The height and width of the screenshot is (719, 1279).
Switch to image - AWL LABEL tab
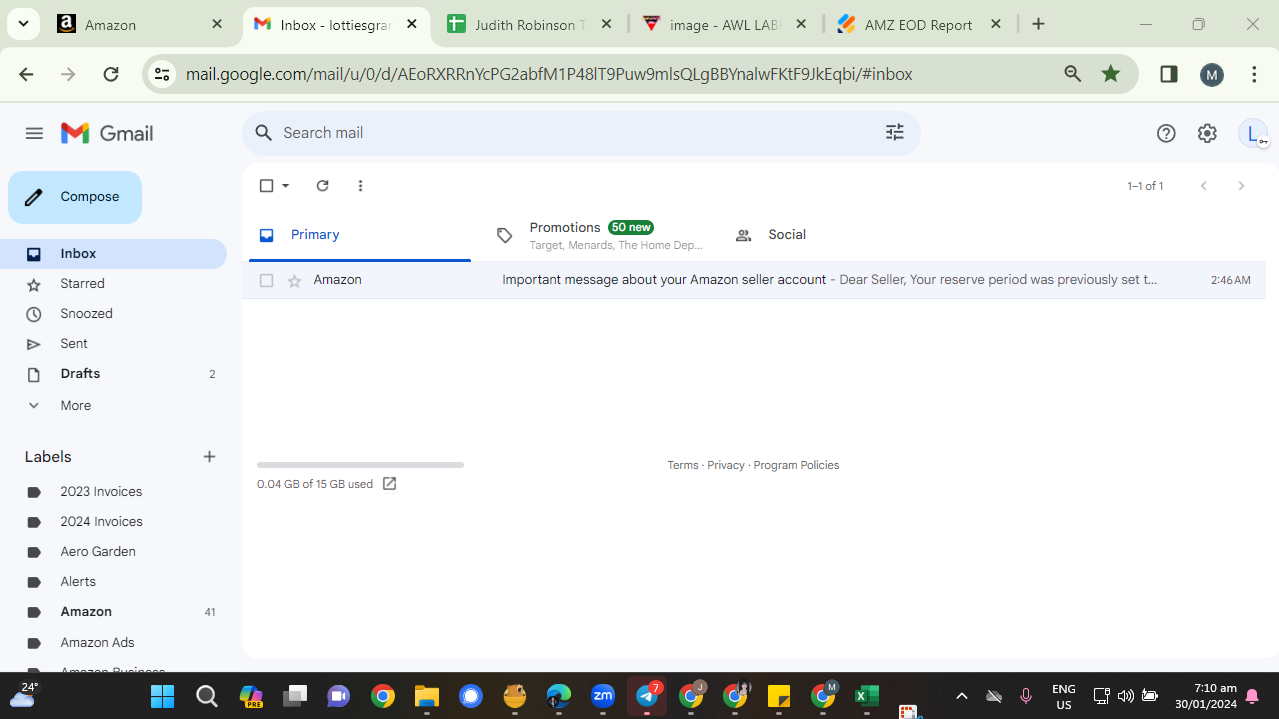(725, 25)
